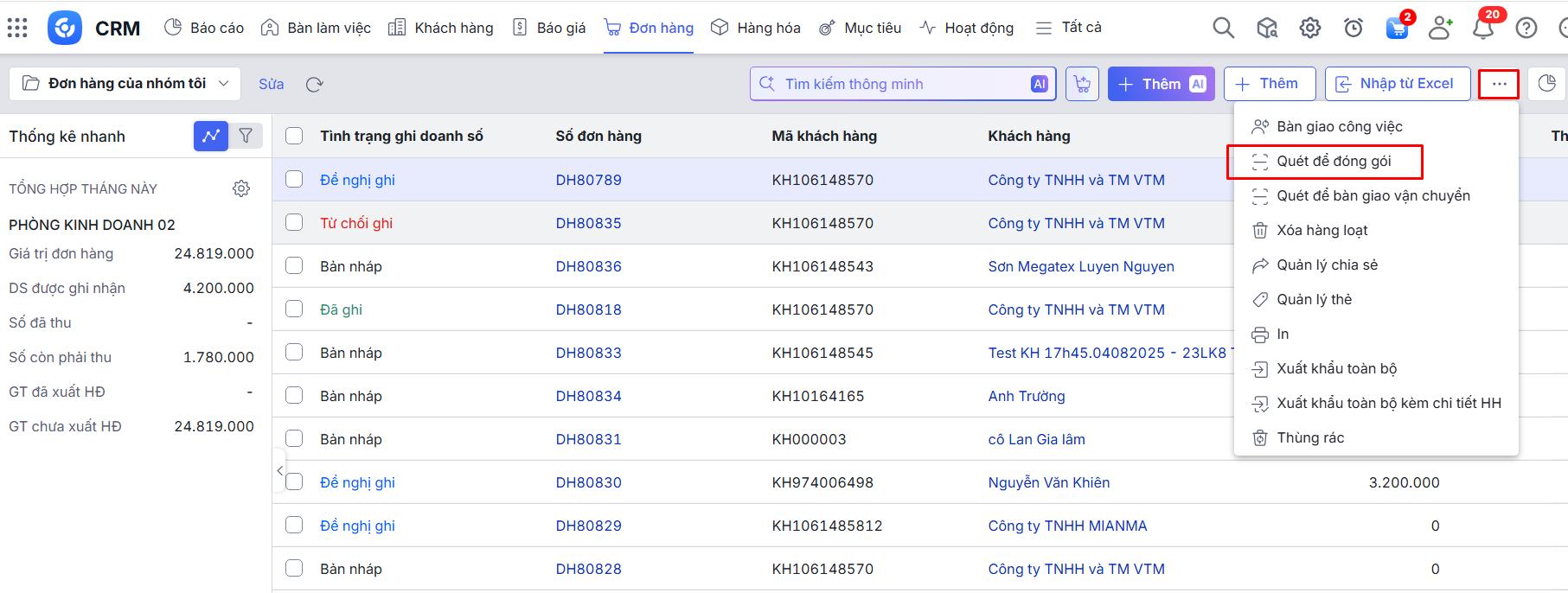The image size is (1568, 593).
Task: Toggle the select-all checkbox in header
Action: point(294,136)
